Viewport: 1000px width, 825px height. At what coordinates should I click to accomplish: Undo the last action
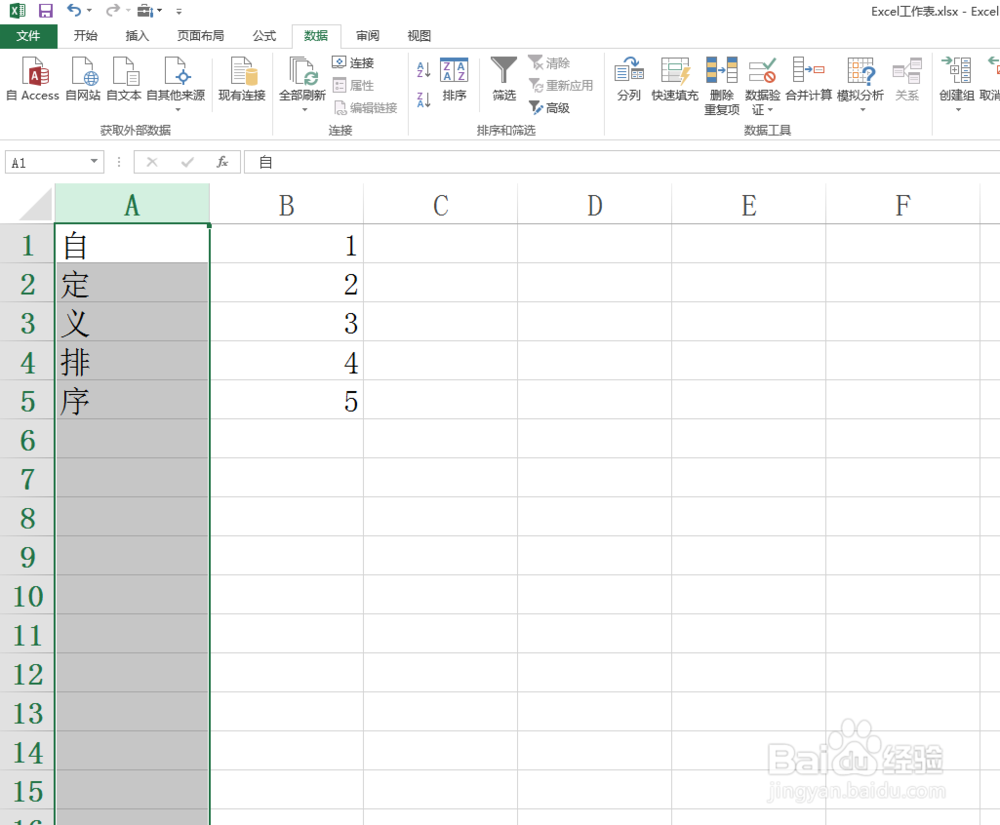click(x=74, y=10)
